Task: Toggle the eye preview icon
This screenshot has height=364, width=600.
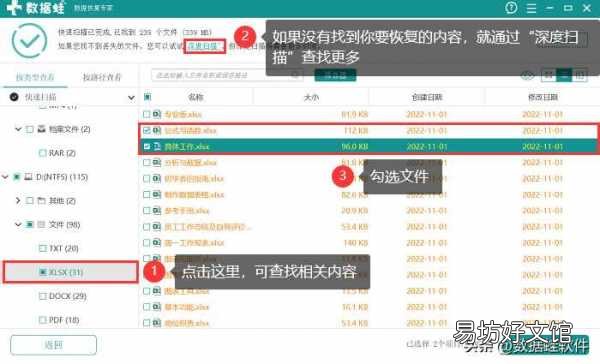Action: click(x=527, y=75)
